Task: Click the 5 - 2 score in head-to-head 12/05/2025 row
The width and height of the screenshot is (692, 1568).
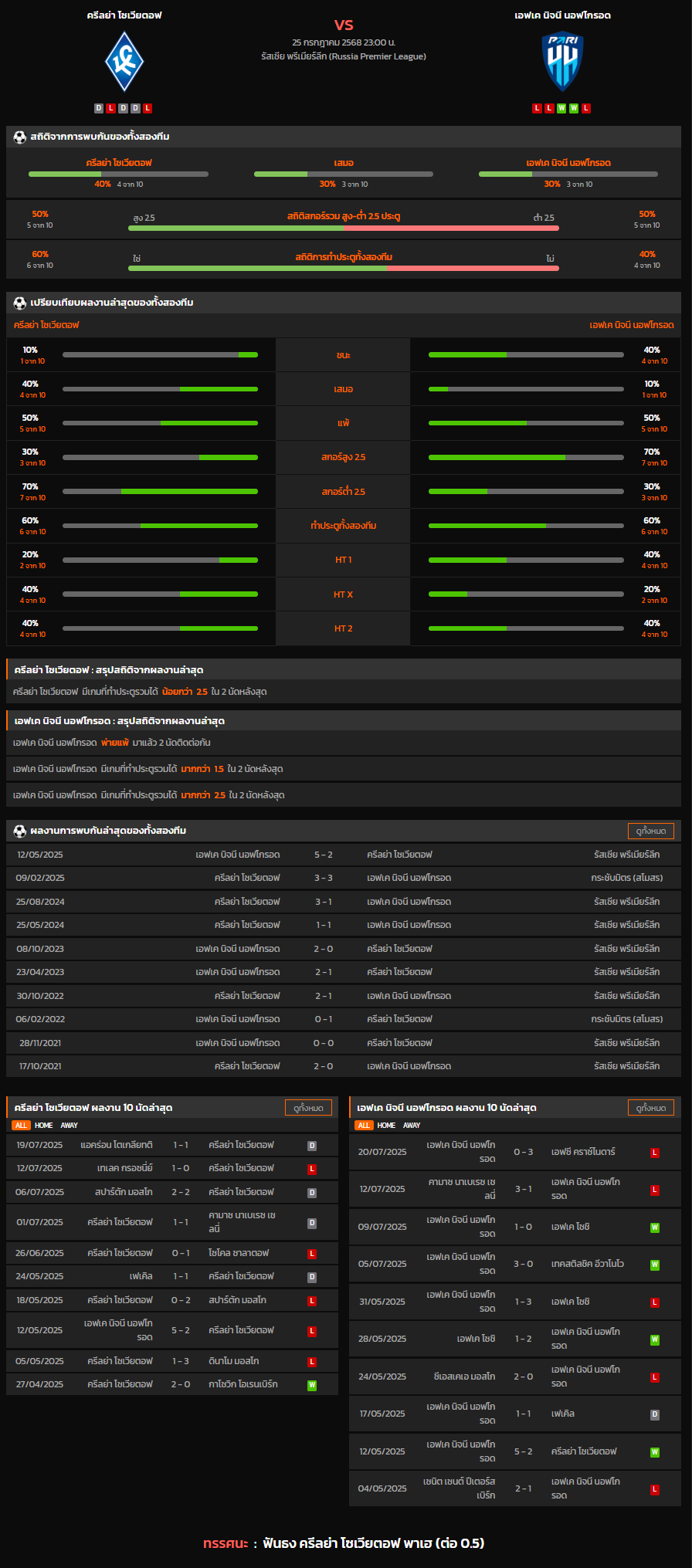Action: [324, 855]
